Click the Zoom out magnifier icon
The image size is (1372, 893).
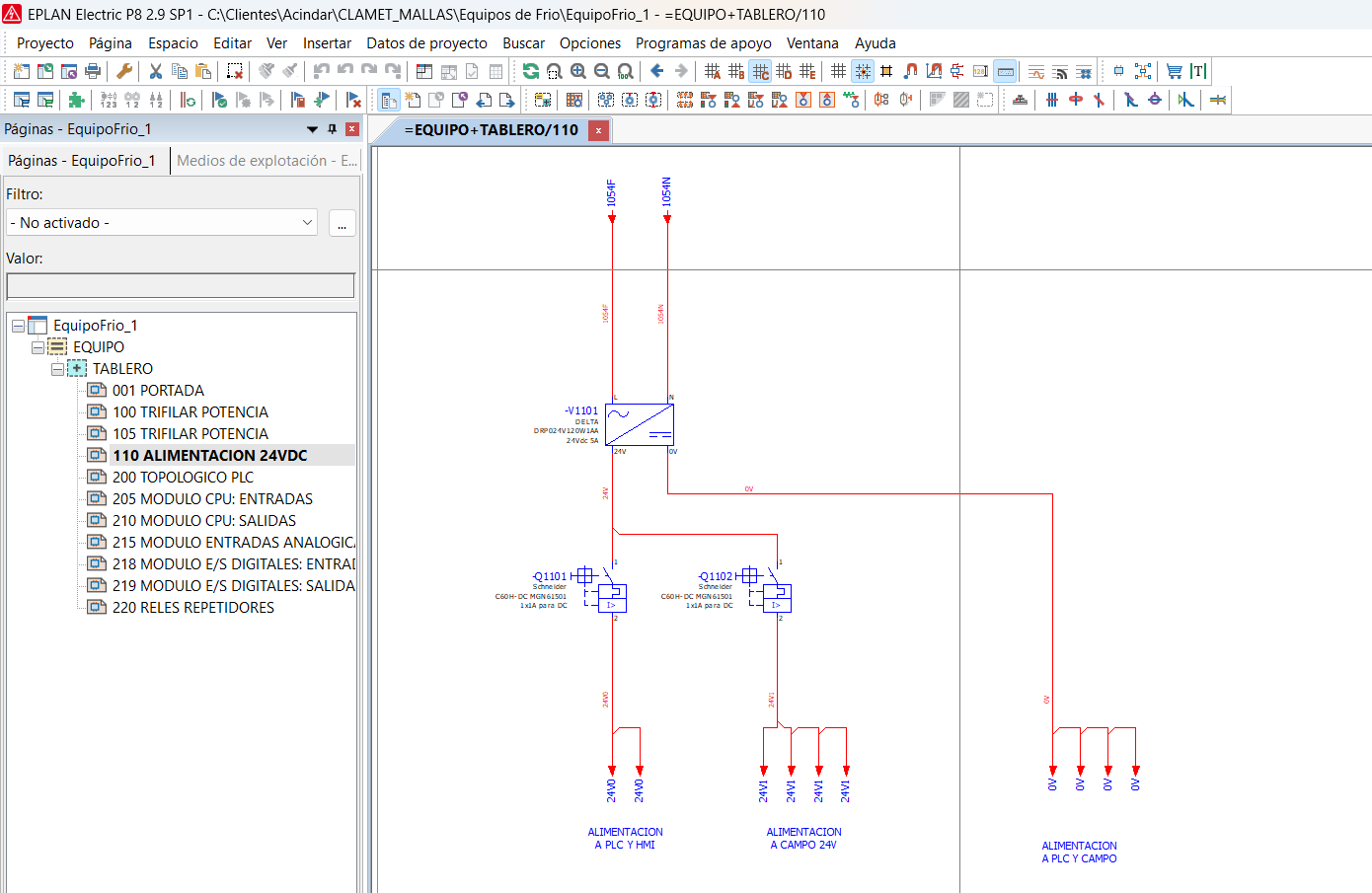[602, 71]
